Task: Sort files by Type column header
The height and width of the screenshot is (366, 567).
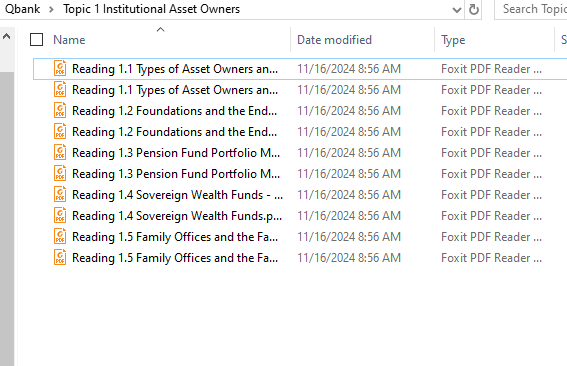Action: pos(453,40)
